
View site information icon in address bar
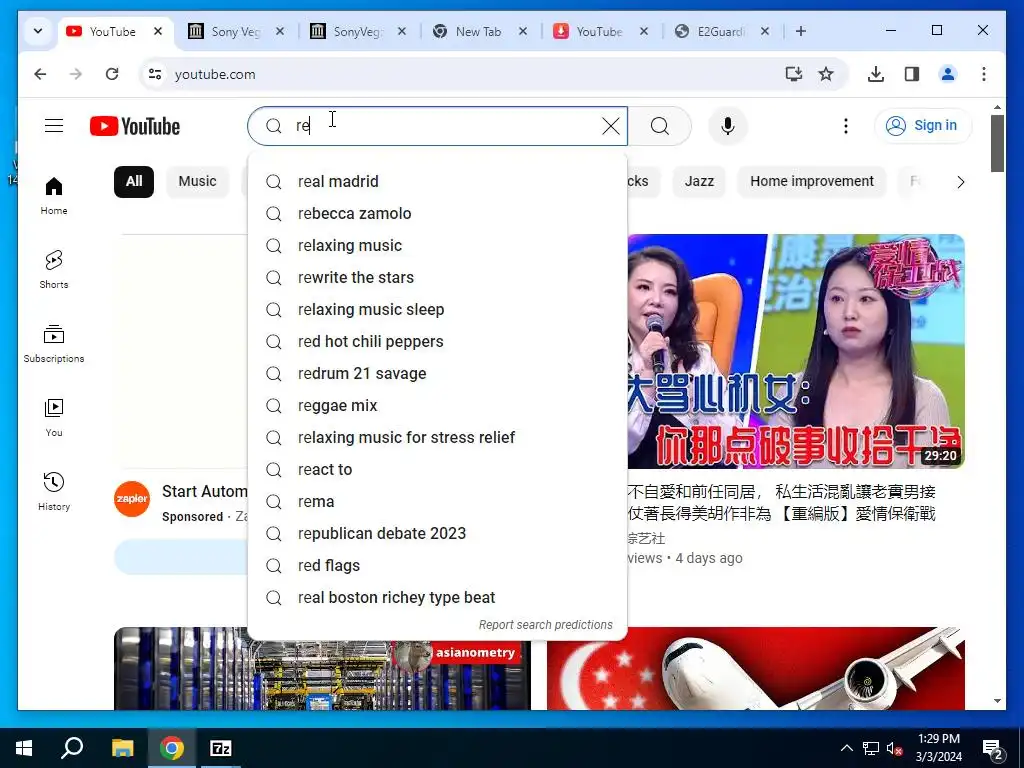pyautogui.click(x=155, y=74)
